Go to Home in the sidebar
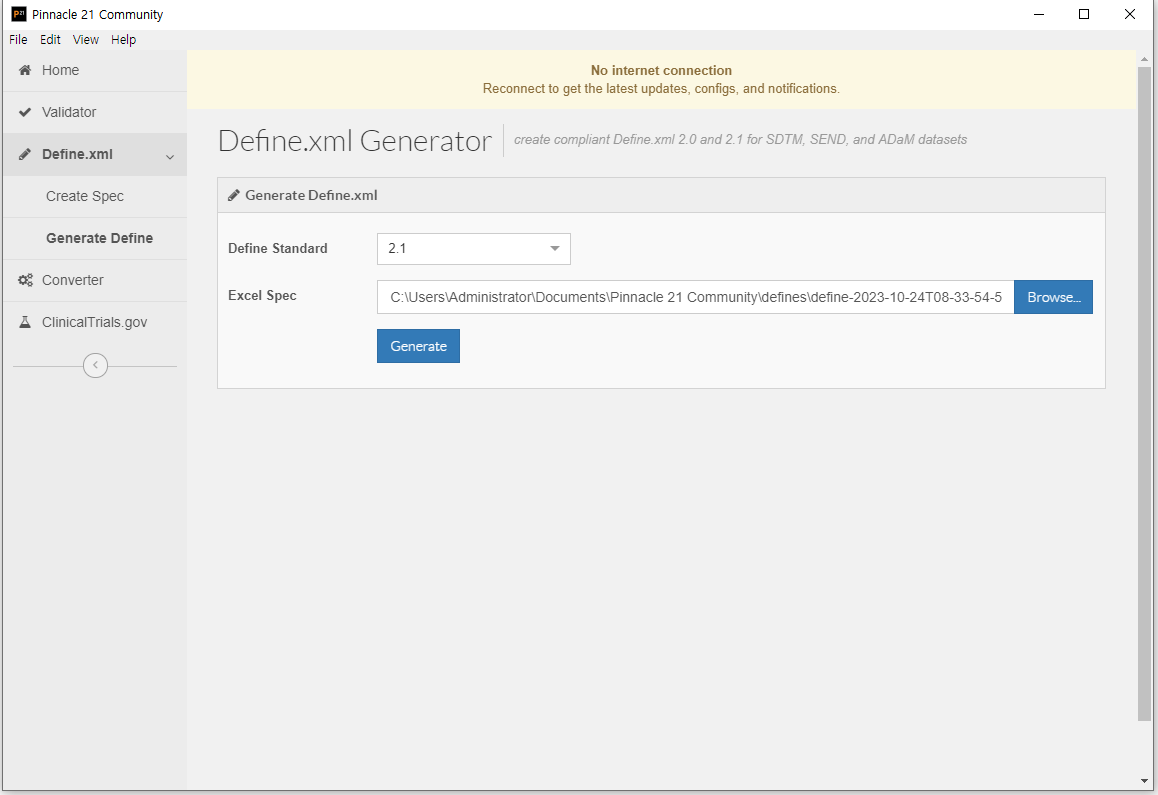Viewport: 1158px width, 795px height. click(x=95, y=70)
